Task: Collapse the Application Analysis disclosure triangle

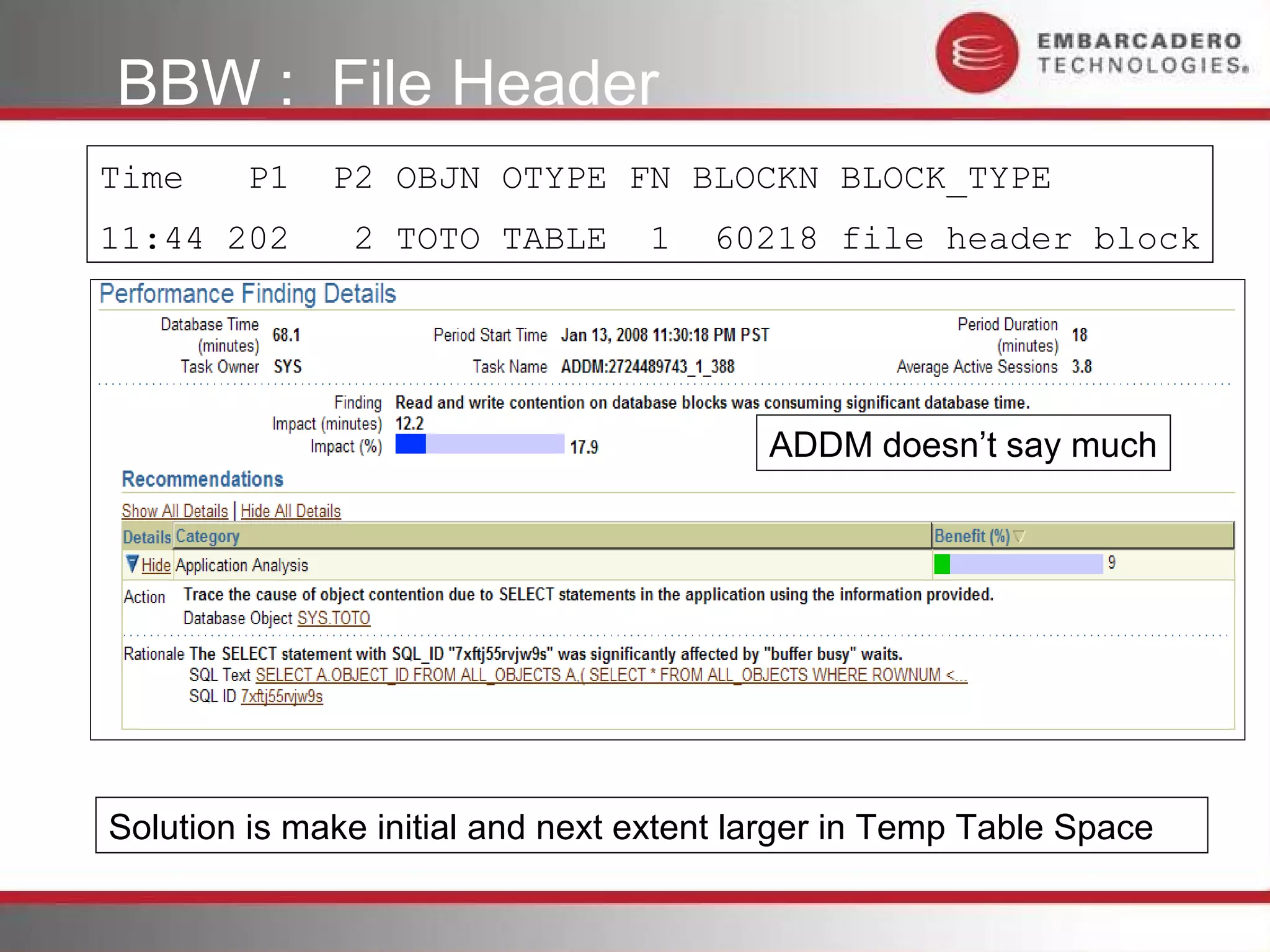Action: [132, 563]
